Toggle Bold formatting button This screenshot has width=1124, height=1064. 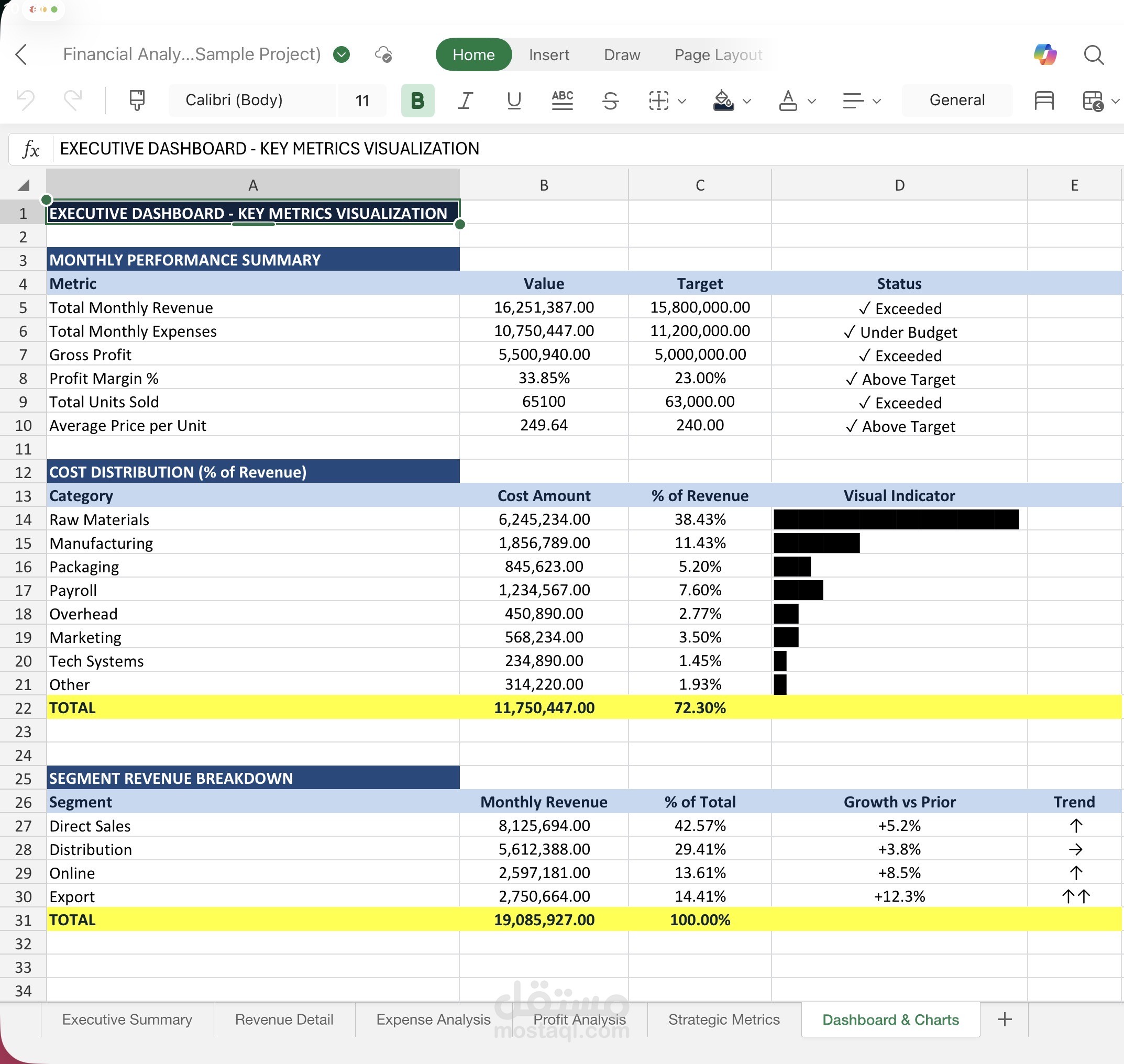(417, 101)
